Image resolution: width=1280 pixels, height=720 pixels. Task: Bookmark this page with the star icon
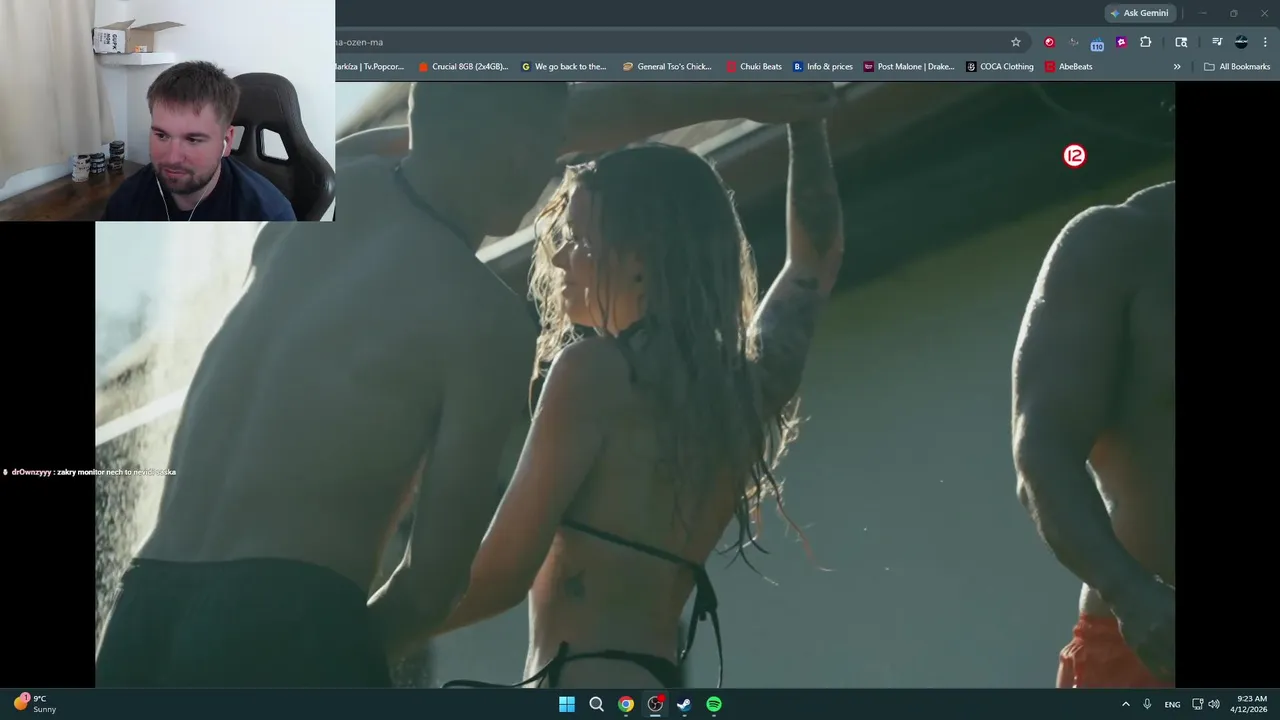(x=1016, y=42)
